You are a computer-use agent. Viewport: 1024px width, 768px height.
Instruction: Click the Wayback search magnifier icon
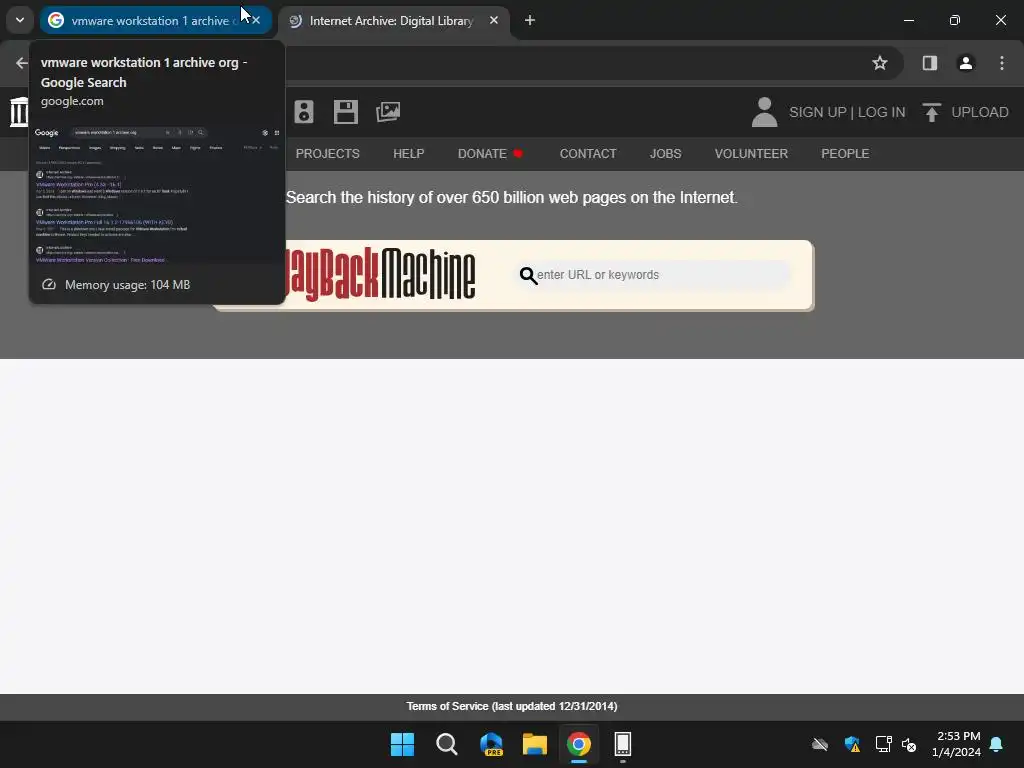coord(528,276)
